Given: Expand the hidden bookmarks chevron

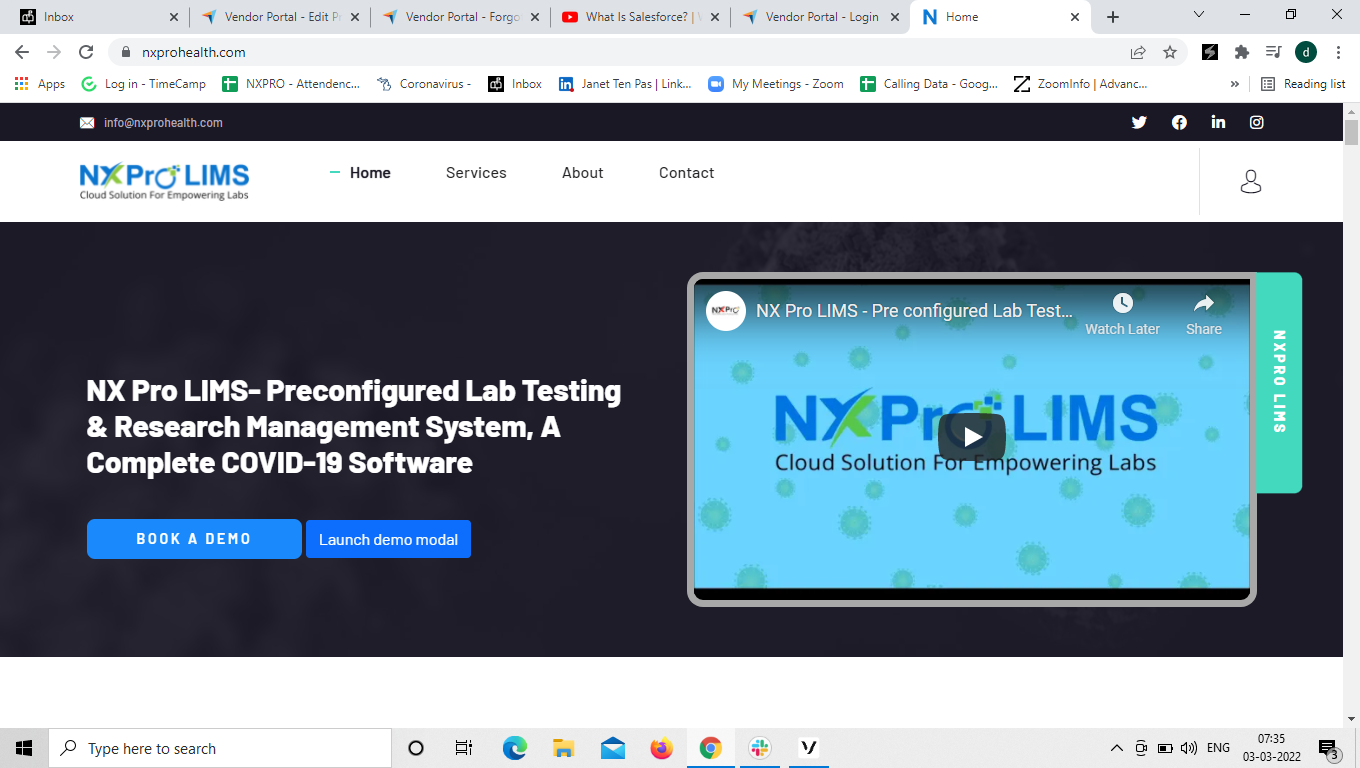Looking at the screenshot, I should [1236, 83].
